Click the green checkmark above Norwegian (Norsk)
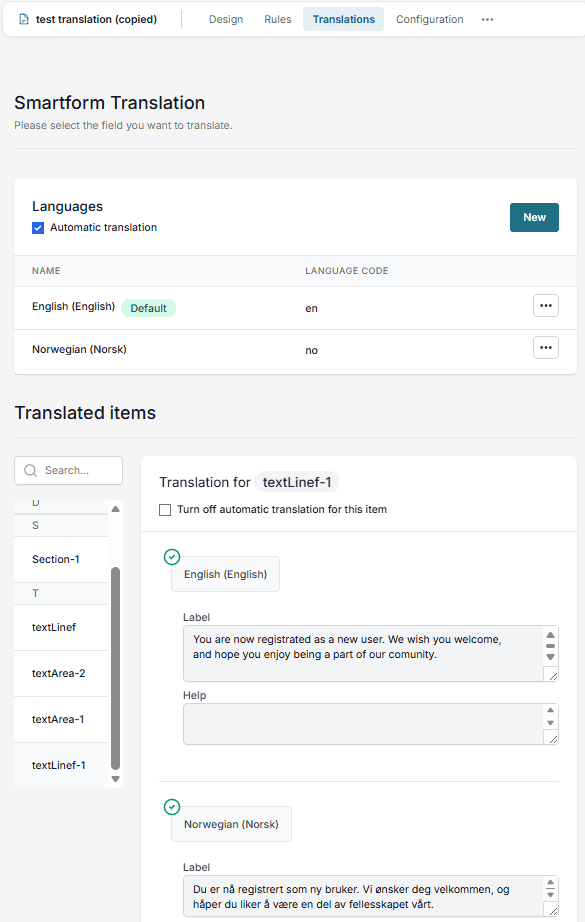The image size is (585, 922). point(172,807)
